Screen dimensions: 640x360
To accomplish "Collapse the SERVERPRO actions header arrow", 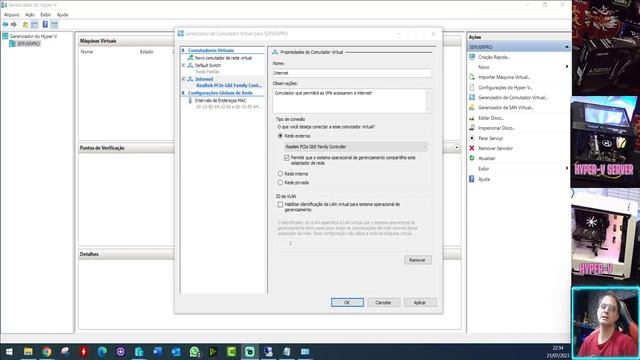I will pos(567,47).
